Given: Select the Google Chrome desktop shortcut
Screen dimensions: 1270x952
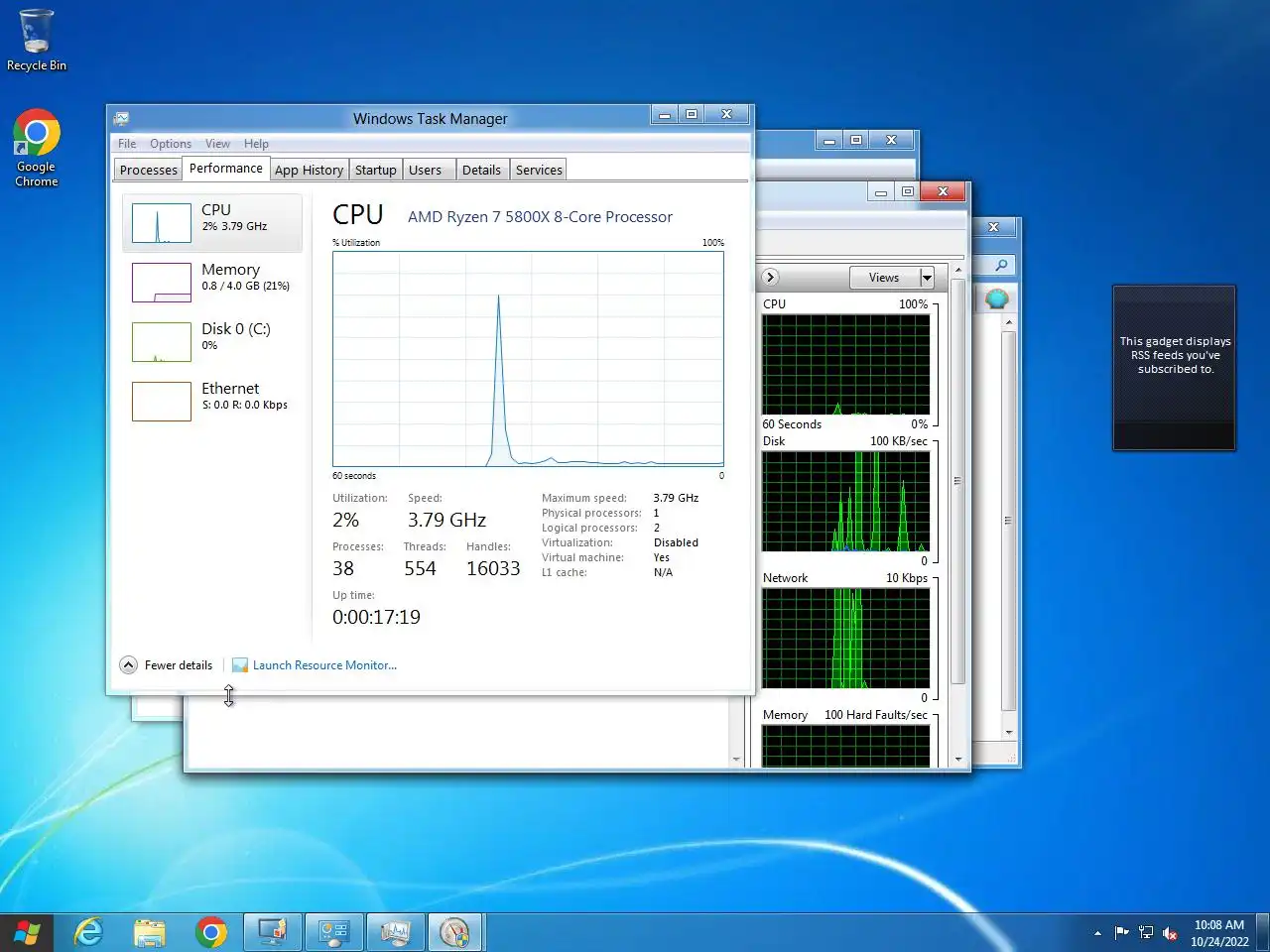Looking at the screenshot, I should pyautogui.click(x=37, y=148).
